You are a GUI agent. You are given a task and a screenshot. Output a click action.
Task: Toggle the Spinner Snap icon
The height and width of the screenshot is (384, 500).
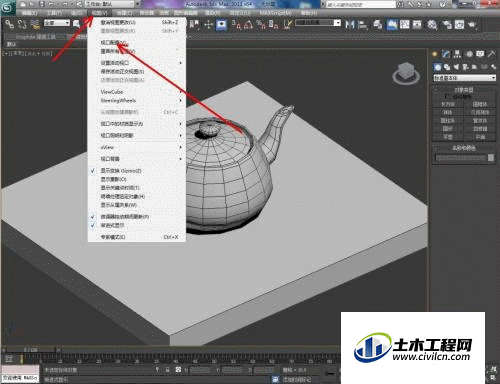click(x=273, y=25)
